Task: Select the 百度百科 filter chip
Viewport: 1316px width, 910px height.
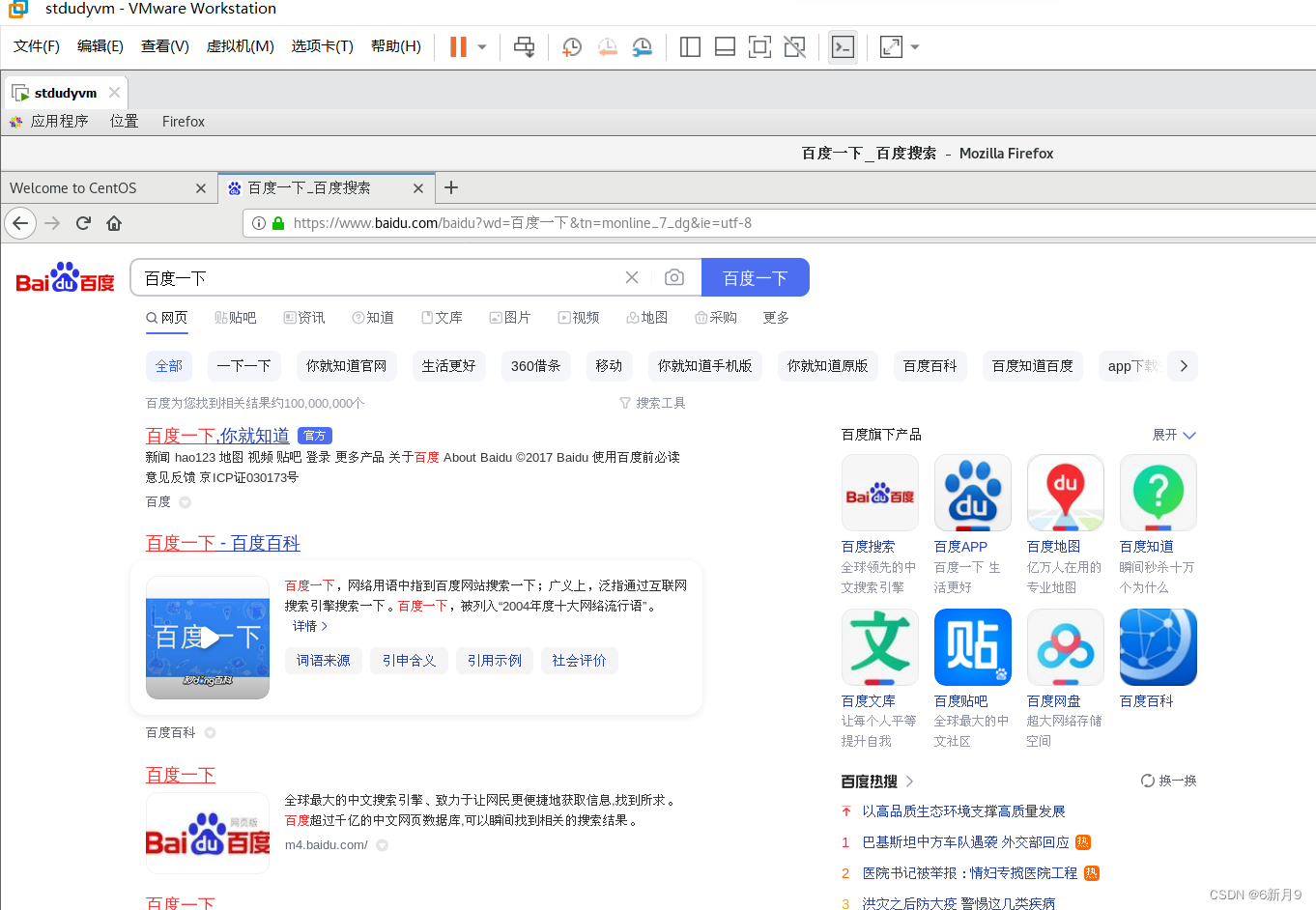Action: pyautogui.click(x=930, y=366)
